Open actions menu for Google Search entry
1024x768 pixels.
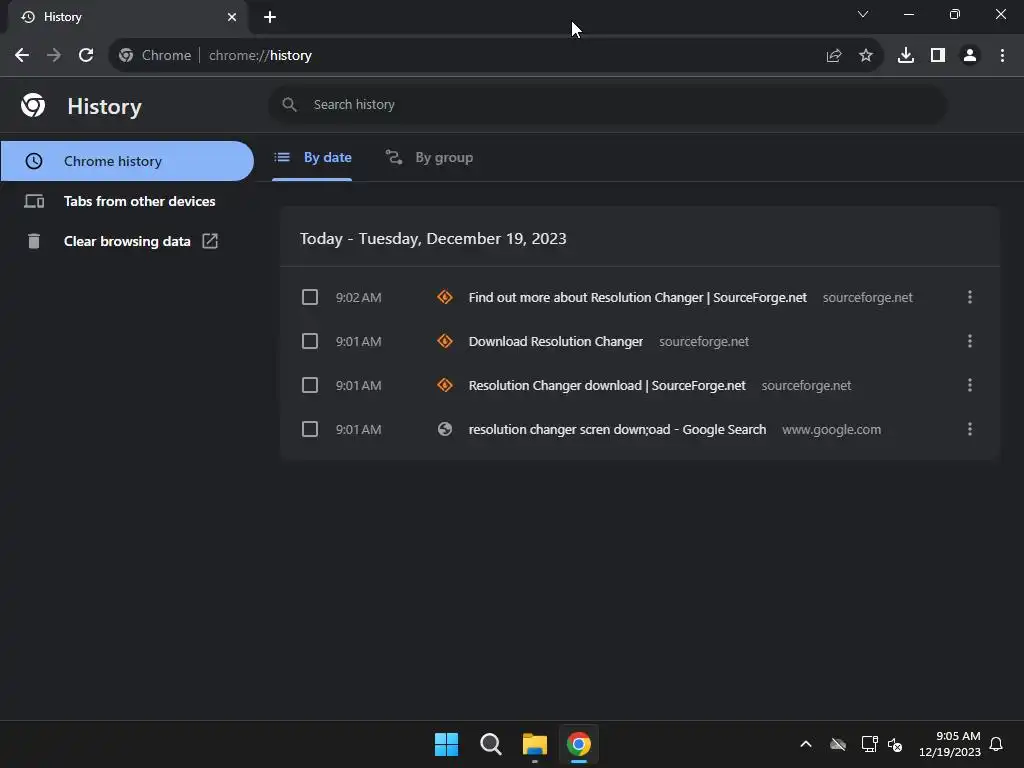(x=970, y=429)
